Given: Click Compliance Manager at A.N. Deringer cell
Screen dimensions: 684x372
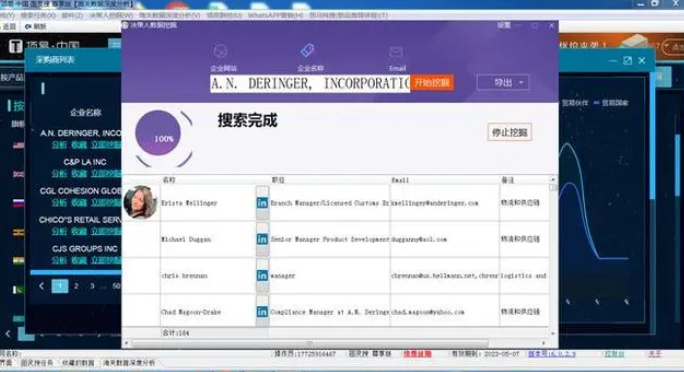Looking at the screenshot, I should tap(330, 312).
